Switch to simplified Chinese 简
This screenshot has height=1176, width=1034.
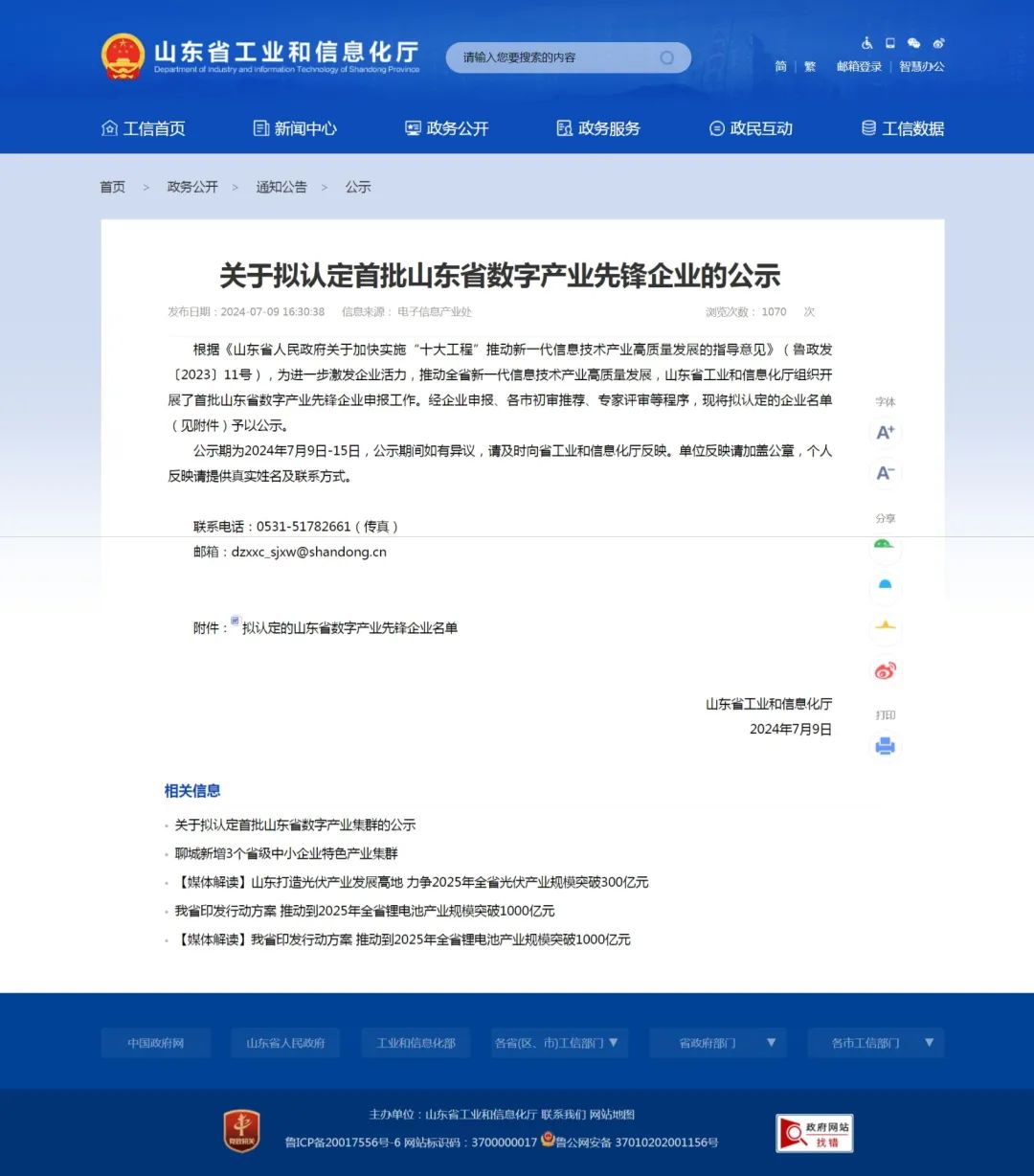point(780,67)
